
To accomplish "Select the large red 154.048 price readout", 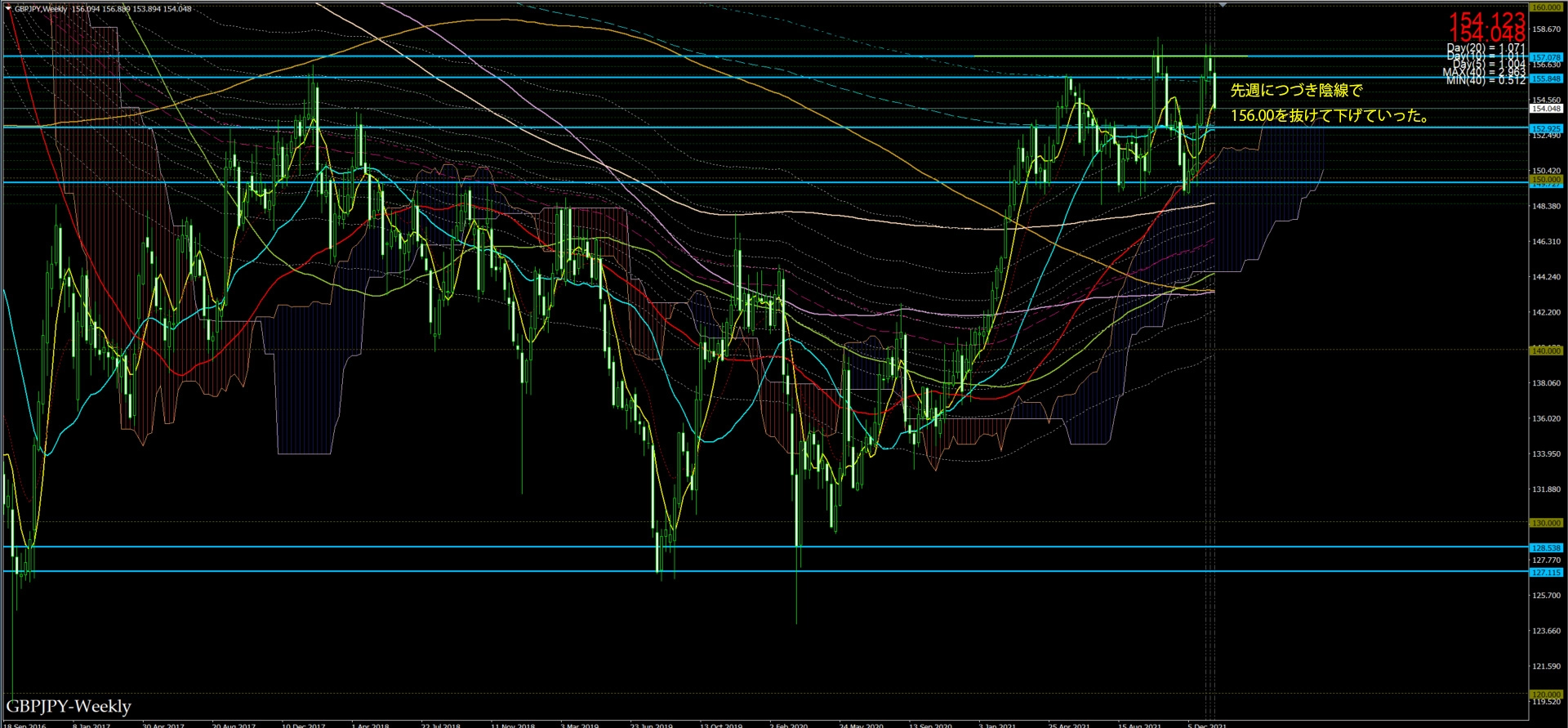I will 1486,34.
